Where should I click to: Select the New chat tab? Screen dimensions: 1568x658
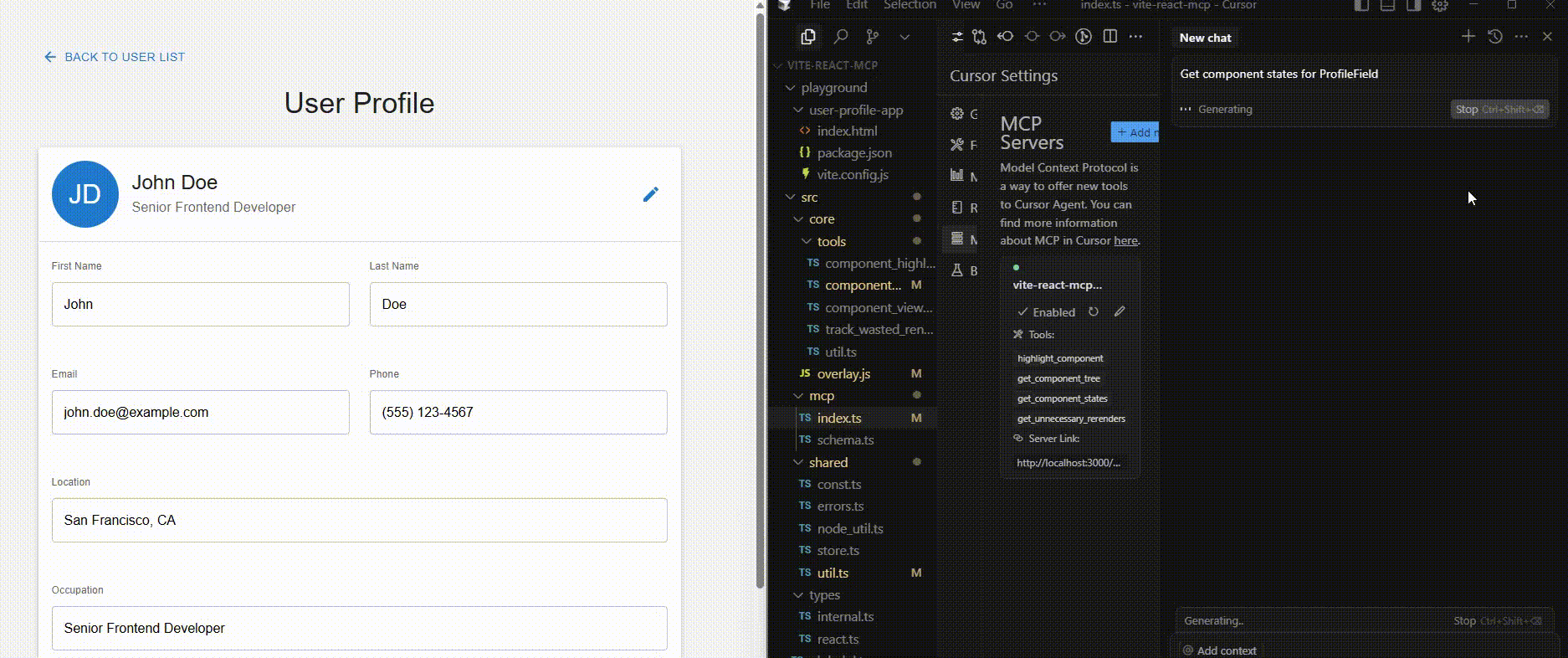pyautogui.click(x=1205, y=38)
